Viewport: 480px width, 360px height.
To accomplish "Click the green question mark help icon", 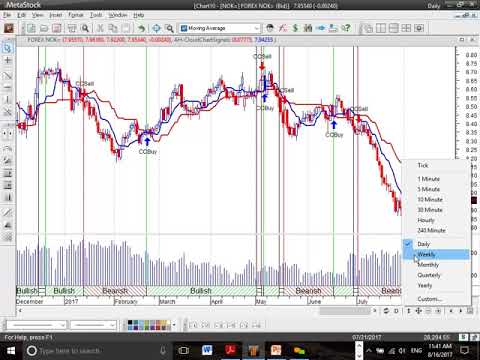I will click(346, 28).
